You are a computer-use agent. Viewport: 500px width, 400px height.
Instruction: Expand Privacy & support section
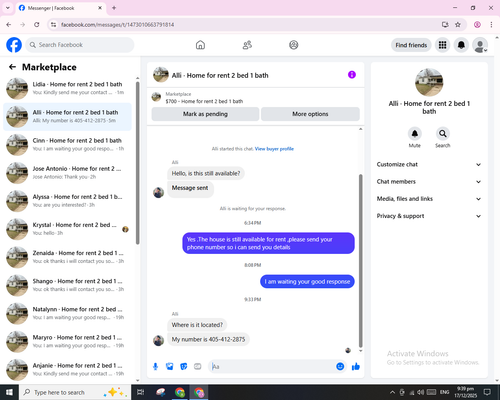429,216
